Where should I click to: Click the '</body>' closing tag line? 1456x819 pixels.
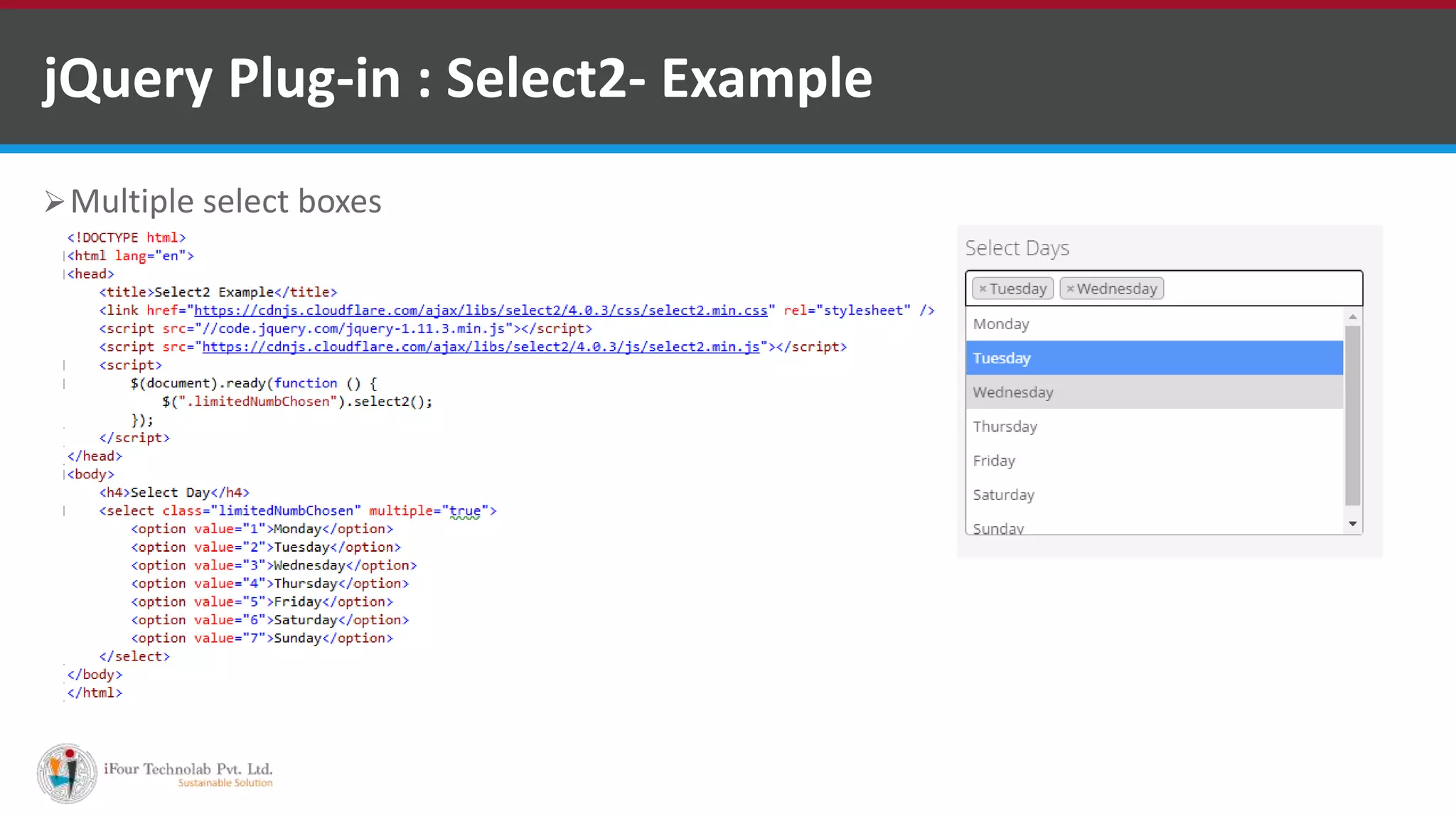click(95, 675)
